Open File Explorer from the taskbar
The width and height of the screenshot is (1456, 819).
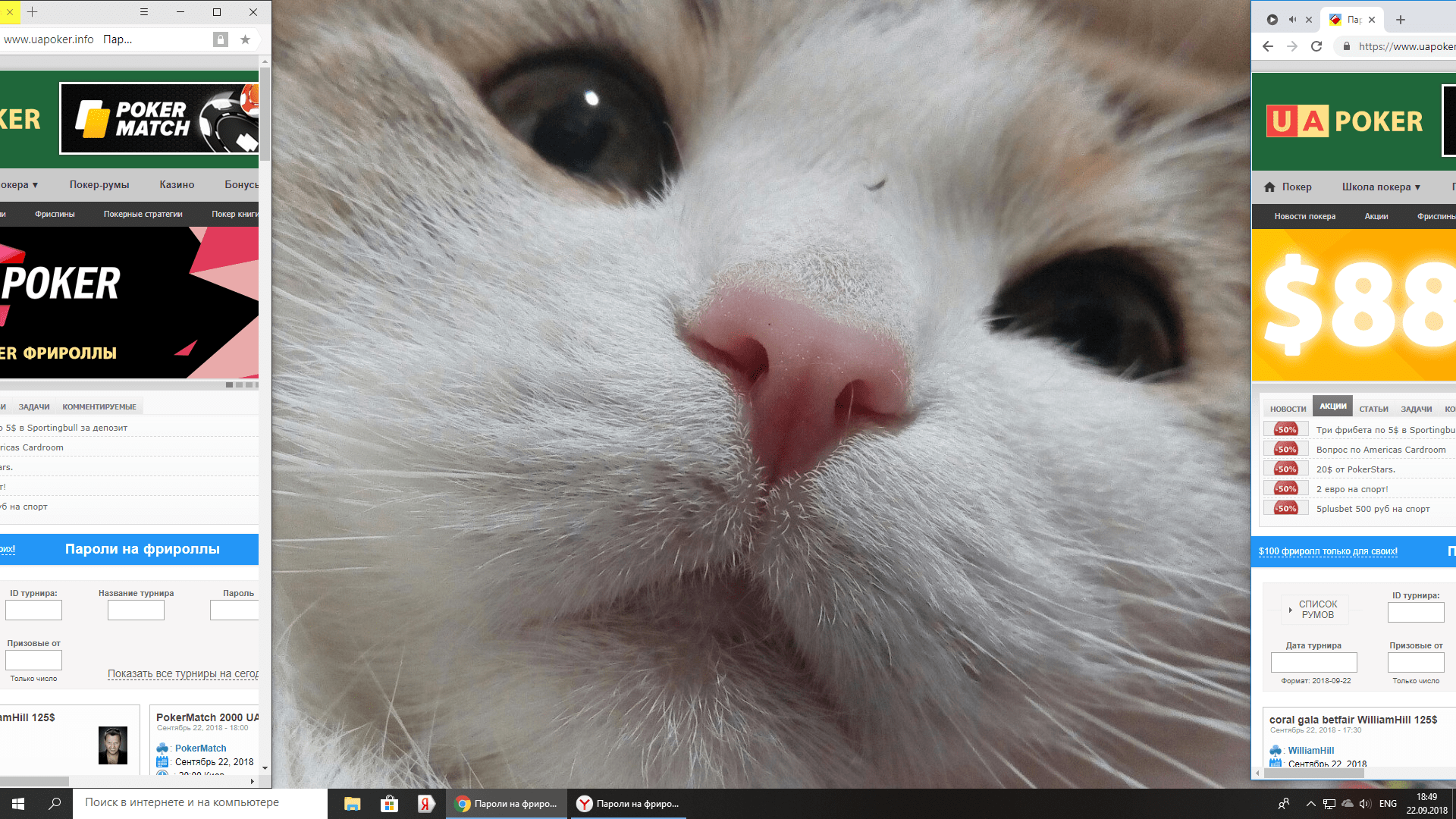click(x=352, y=804)
